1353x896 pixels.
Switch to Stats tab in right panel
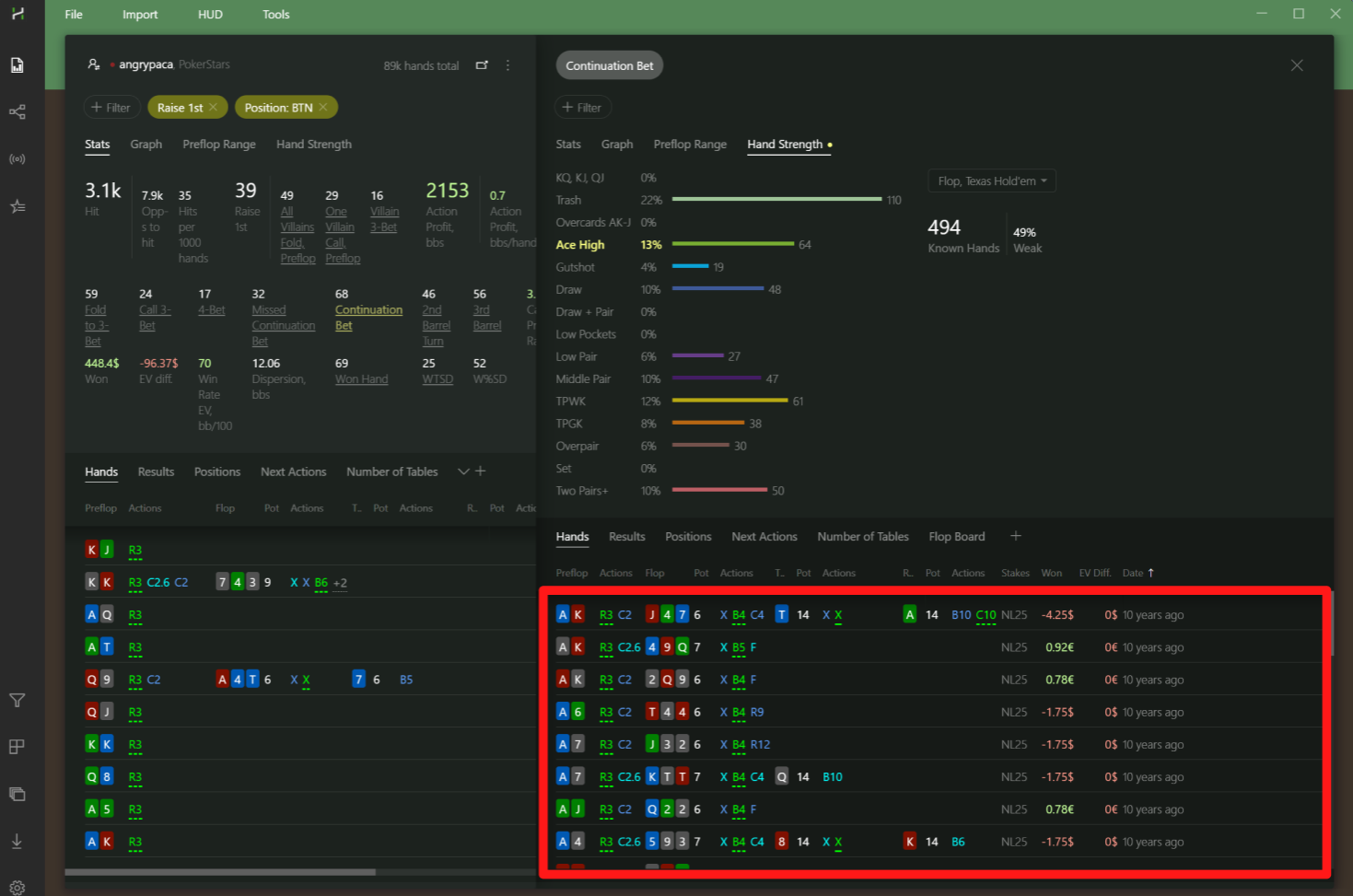point(568,144)
